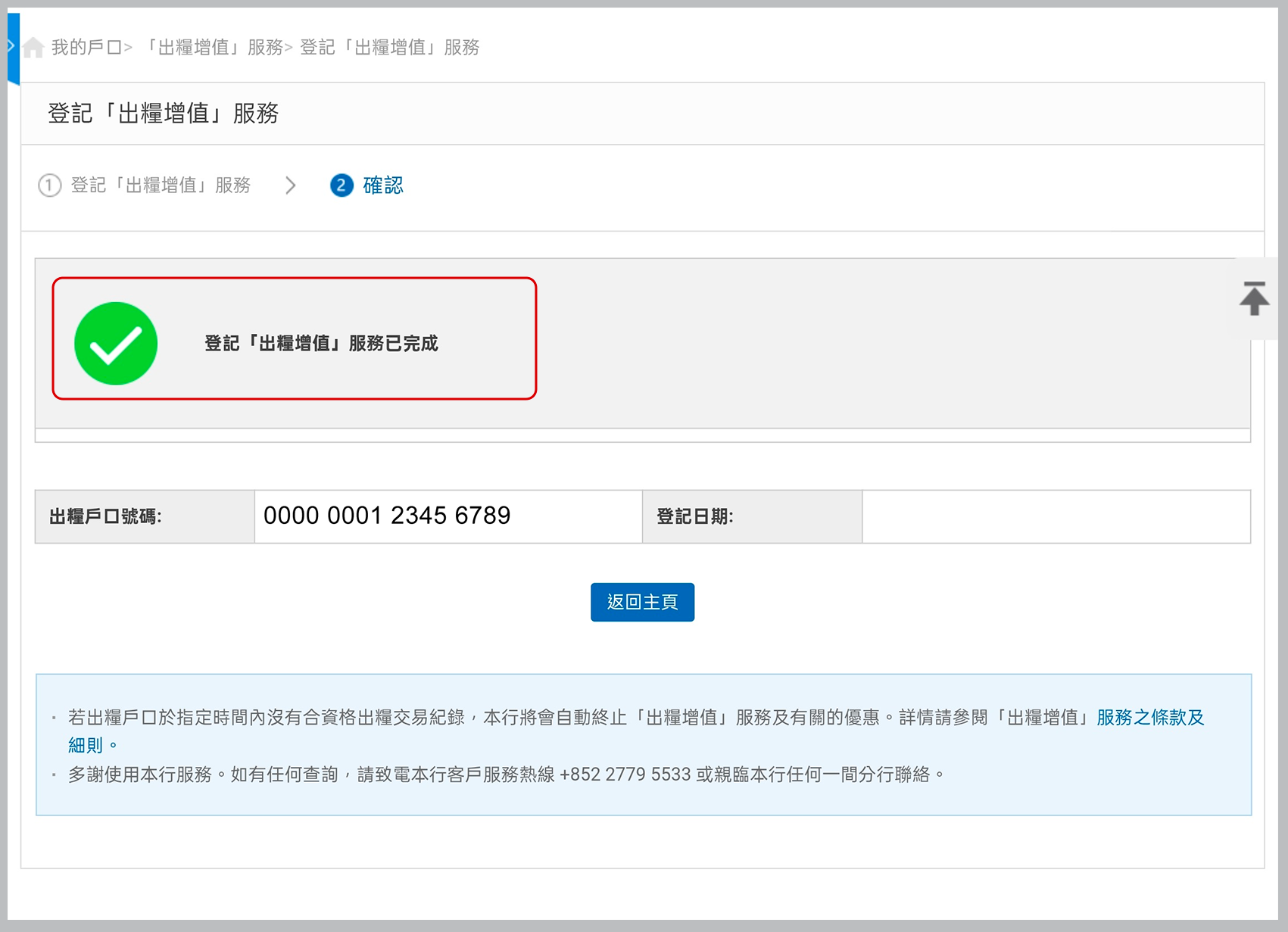Click the green success checkmark icon
This screenshot has width=1288, height=932.
pos(116,344)
